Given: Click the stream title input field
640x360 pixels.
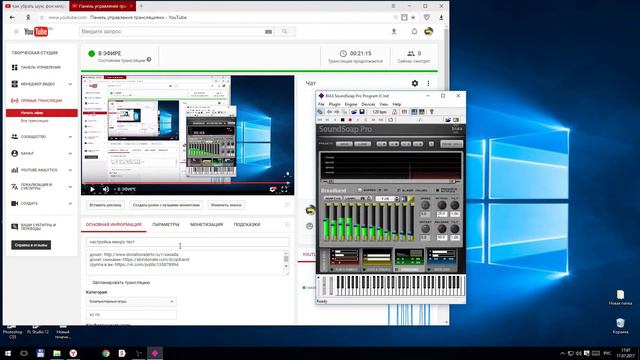Looking at the screenshot, I should [187, 242].
